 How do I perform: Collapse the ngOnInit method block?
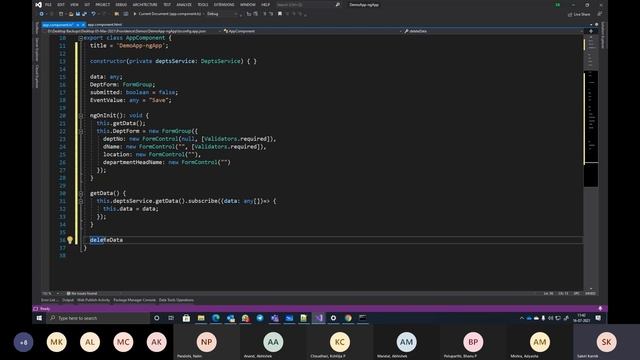(81, 116)
